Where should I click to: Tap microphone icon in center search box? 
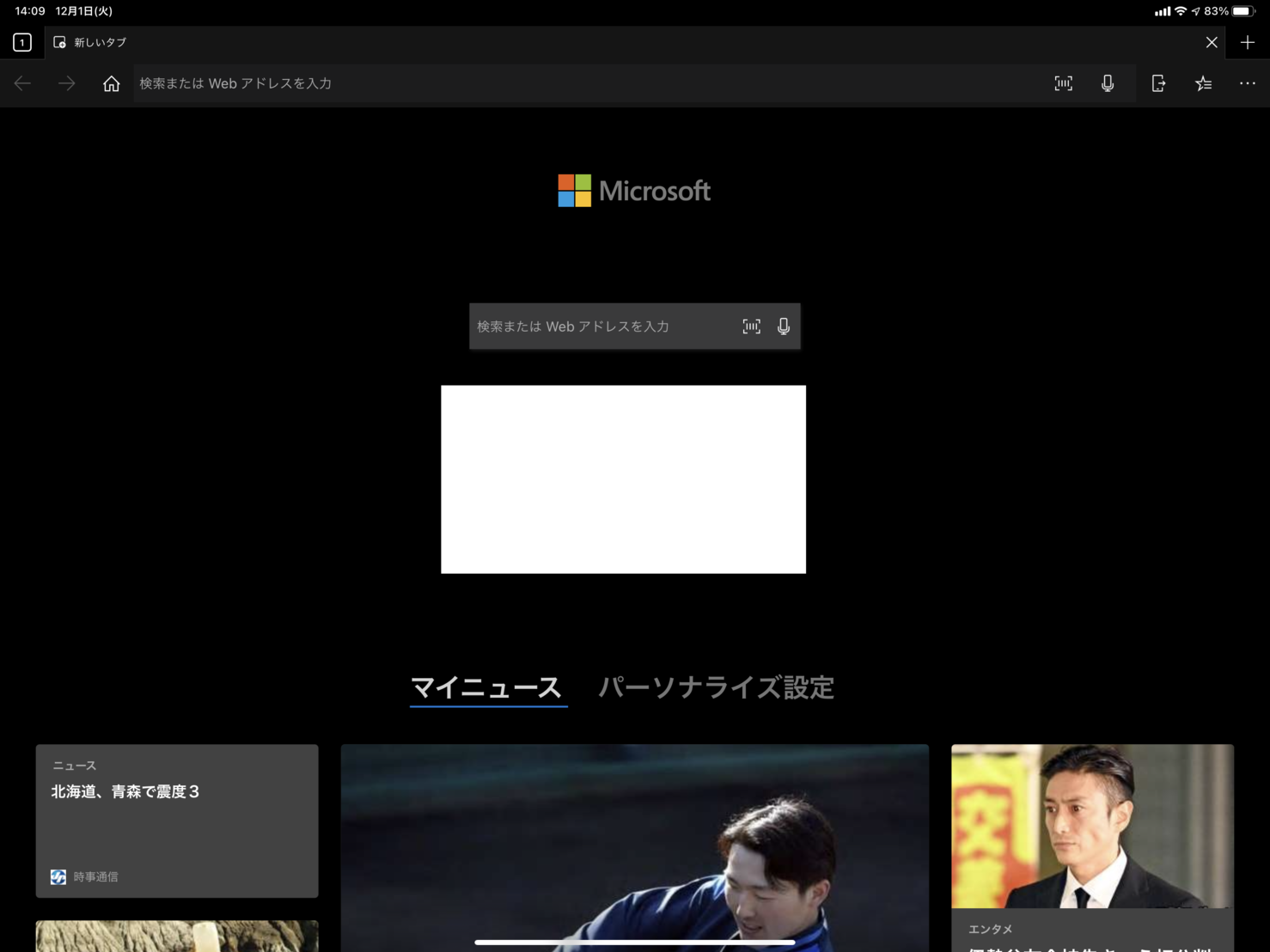click(x=784, y=326)
